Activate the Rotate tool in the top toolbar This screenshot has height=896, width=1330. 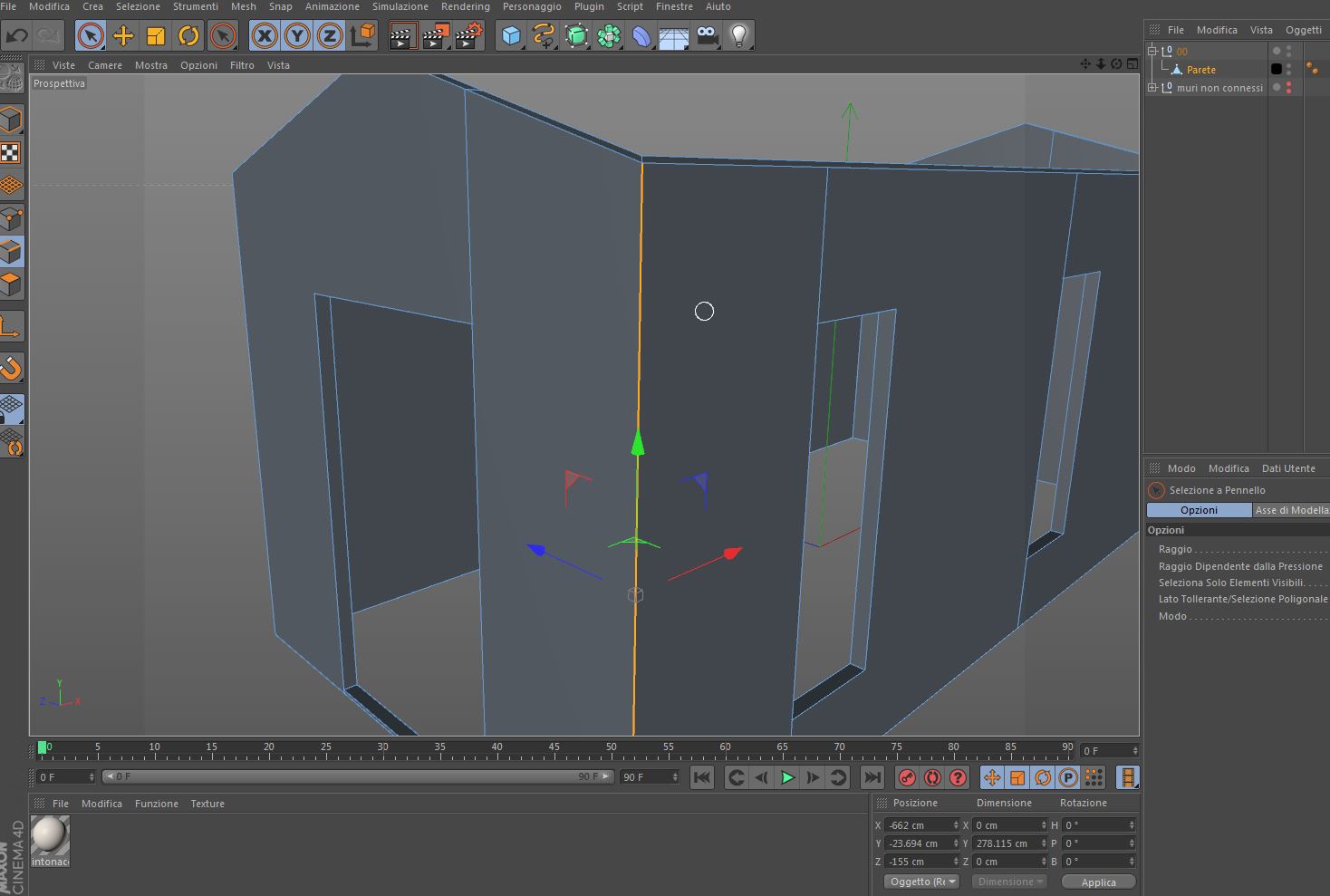tap(188, 36)
